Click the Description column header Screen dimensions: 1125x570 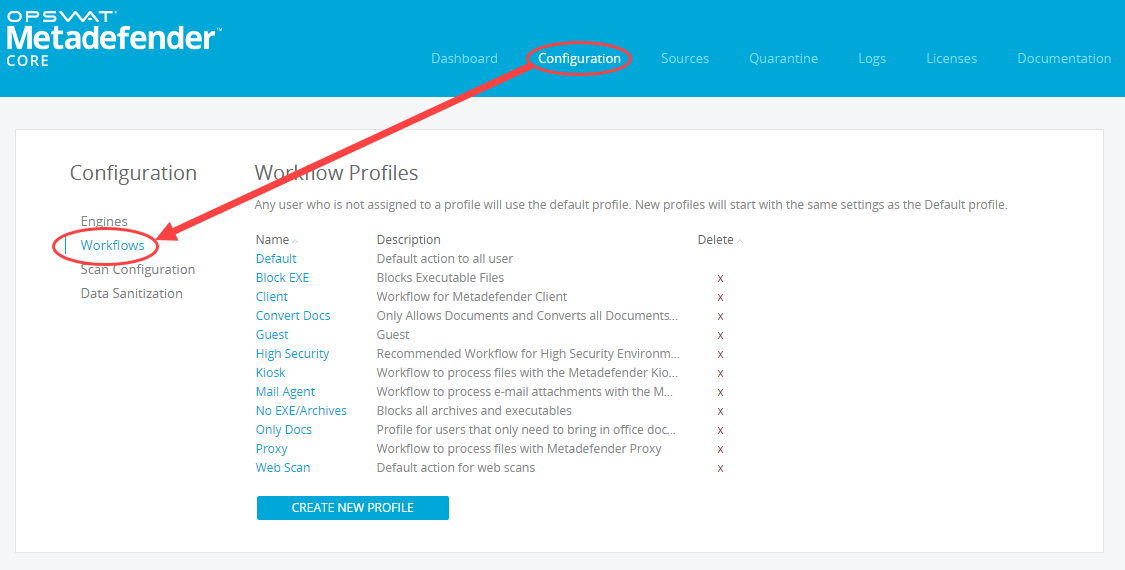408,240
